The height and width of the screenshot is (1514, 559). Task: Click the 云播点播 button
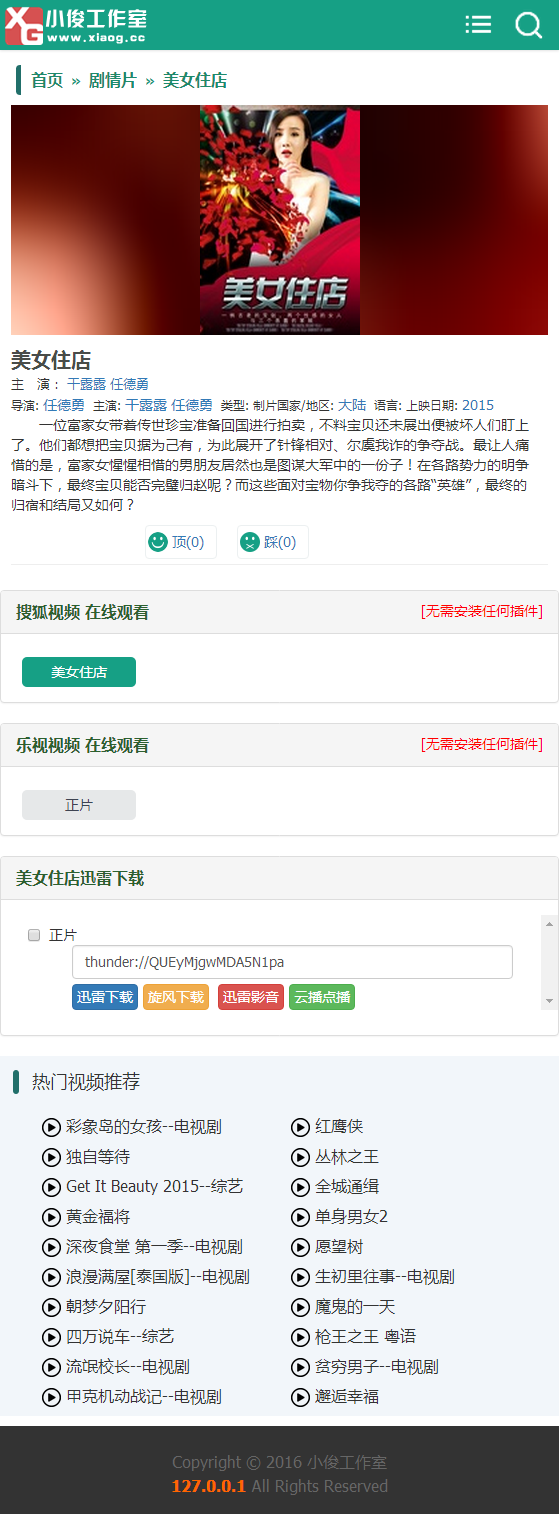[x=322, y=997]
